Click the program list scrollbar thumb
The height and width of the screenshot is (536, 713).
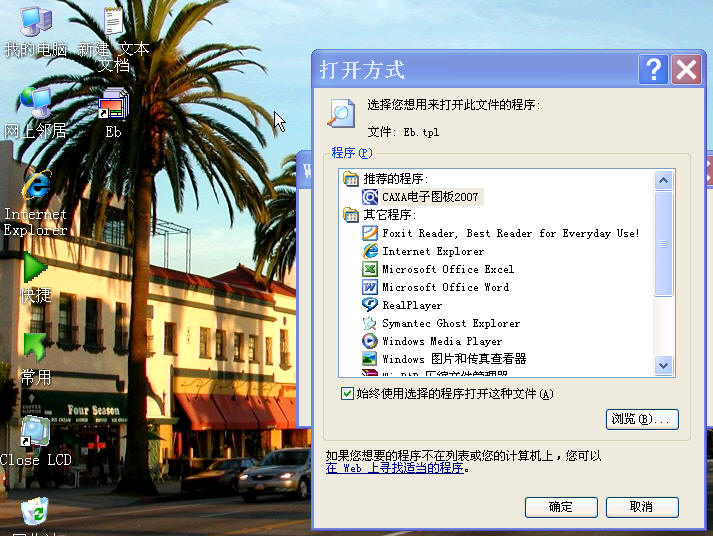pos(663,244)
